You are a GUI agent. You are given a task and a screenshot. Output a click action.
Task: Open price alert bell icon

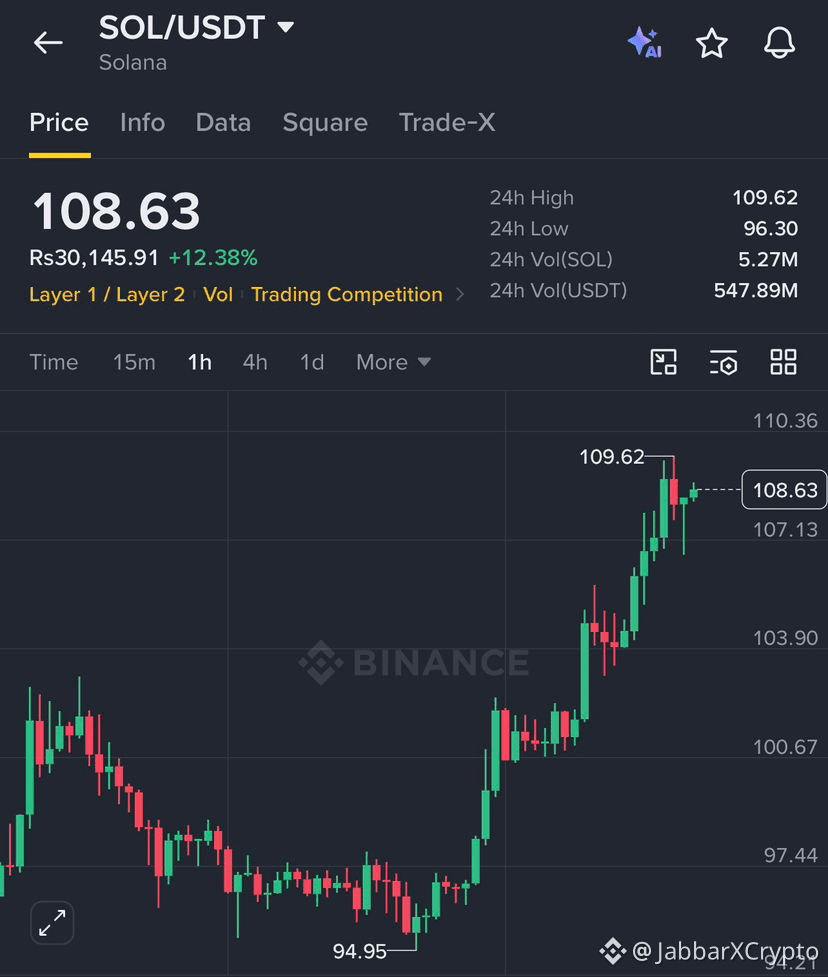(x=779, y=43)
